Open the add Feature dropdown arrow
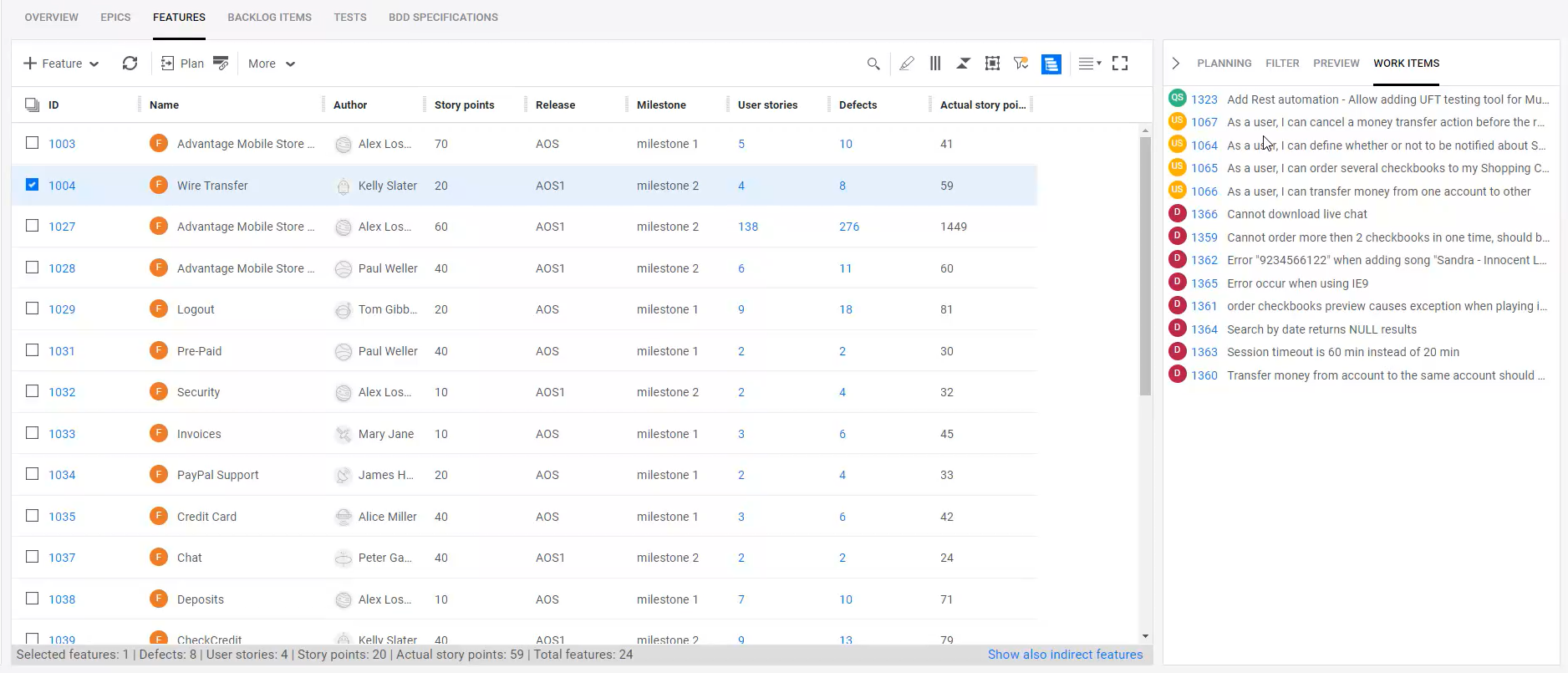1568x673 pixels. [94, 64]
